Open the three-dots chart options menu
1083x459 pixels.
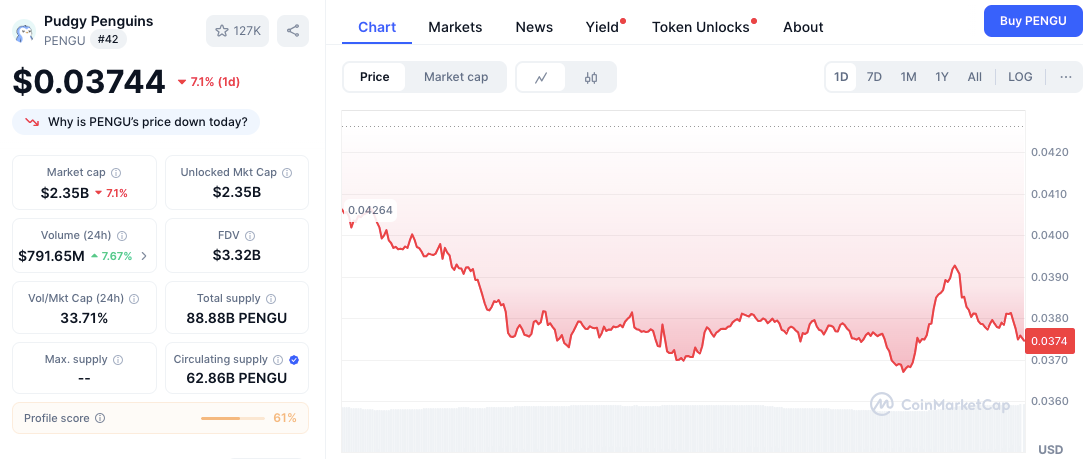tap(1066, 77)
